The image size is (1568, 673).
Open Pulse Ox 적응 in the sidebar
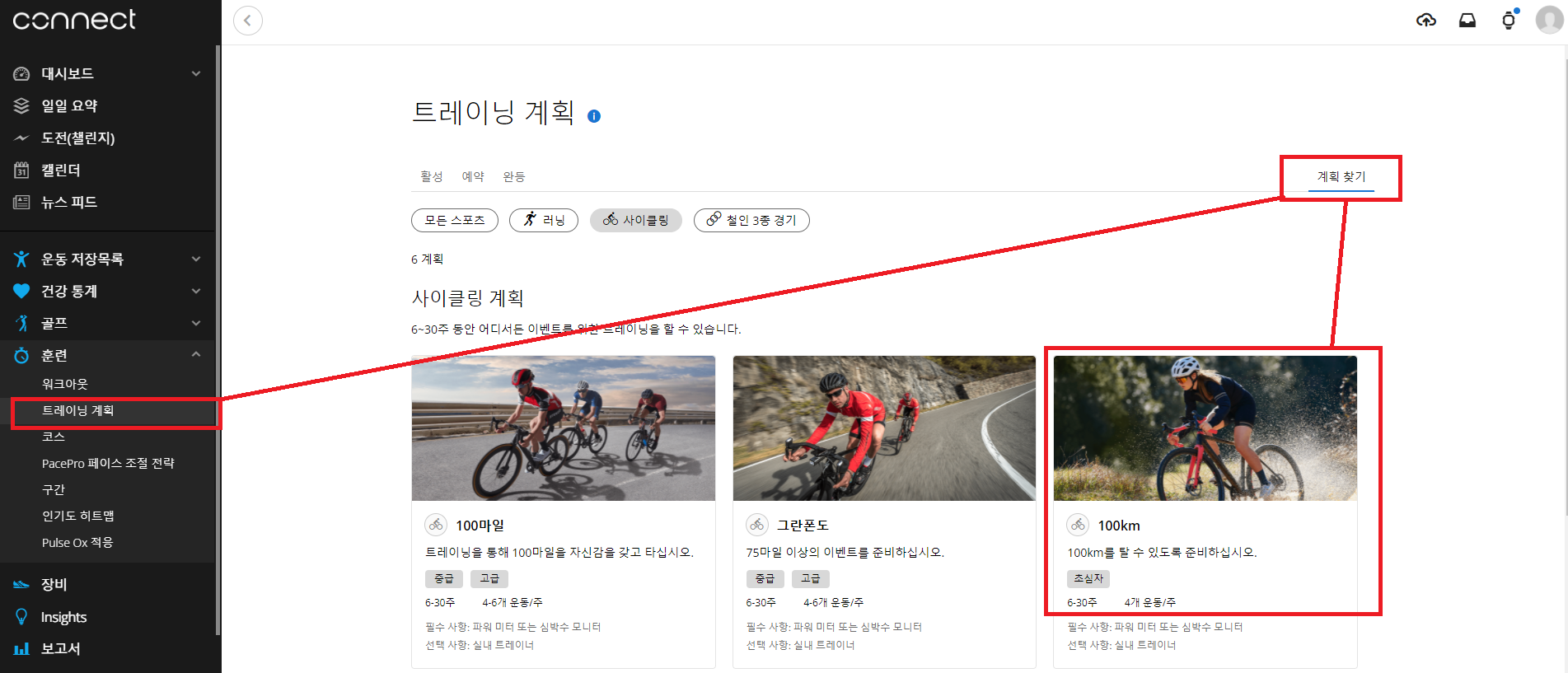(77, 542)
